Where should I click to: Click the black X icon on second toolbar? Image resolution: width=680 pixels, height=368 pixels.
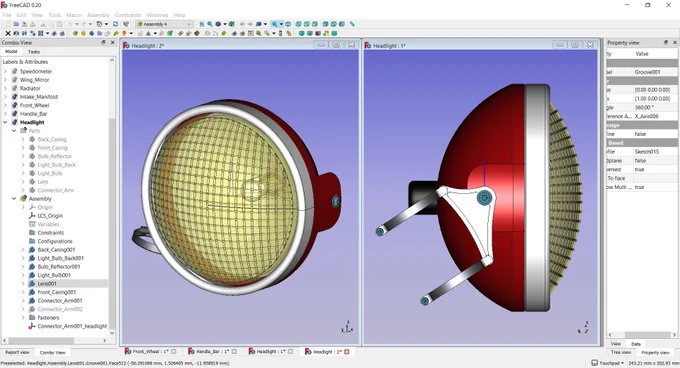coord(8,33)
